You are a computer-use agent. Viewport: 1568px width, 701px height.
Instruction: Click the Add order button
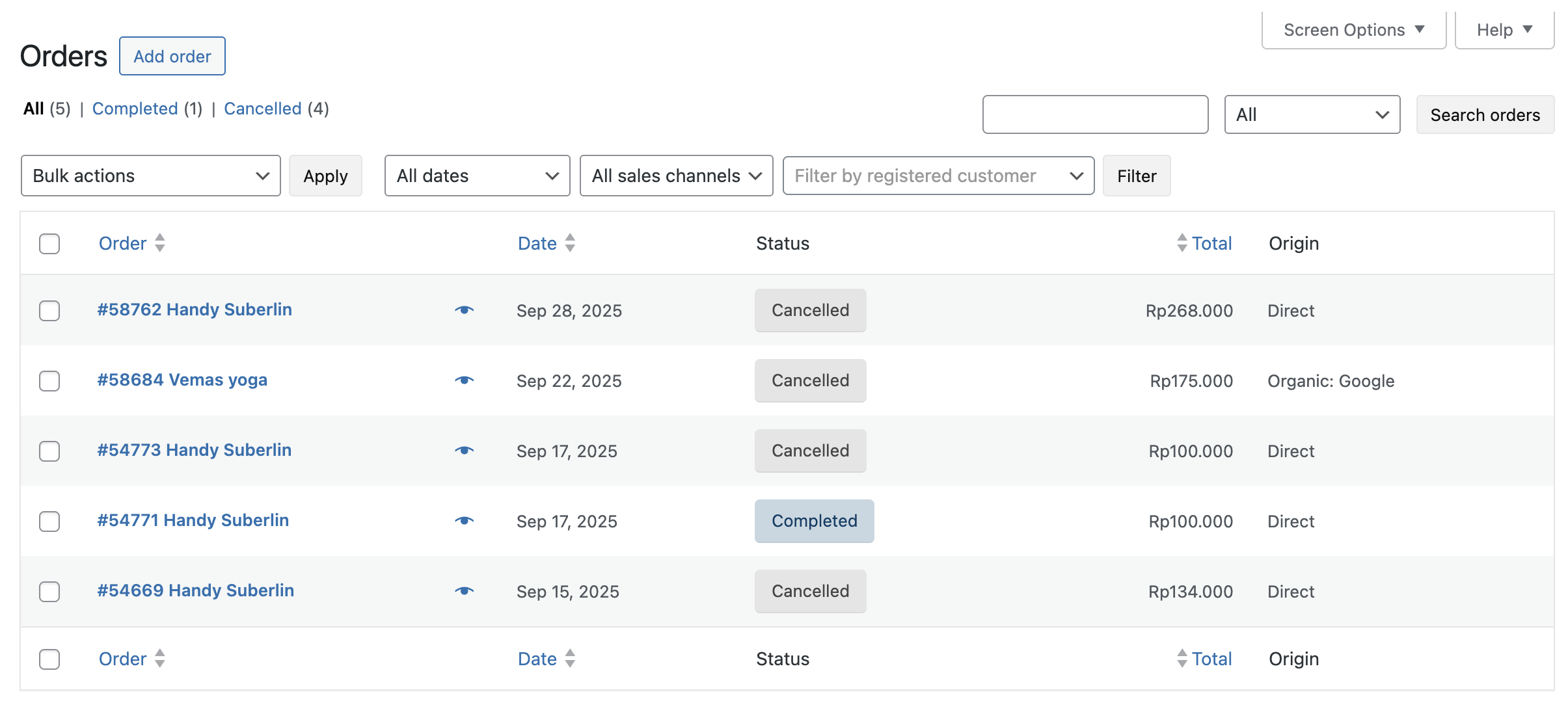[172, 57]
